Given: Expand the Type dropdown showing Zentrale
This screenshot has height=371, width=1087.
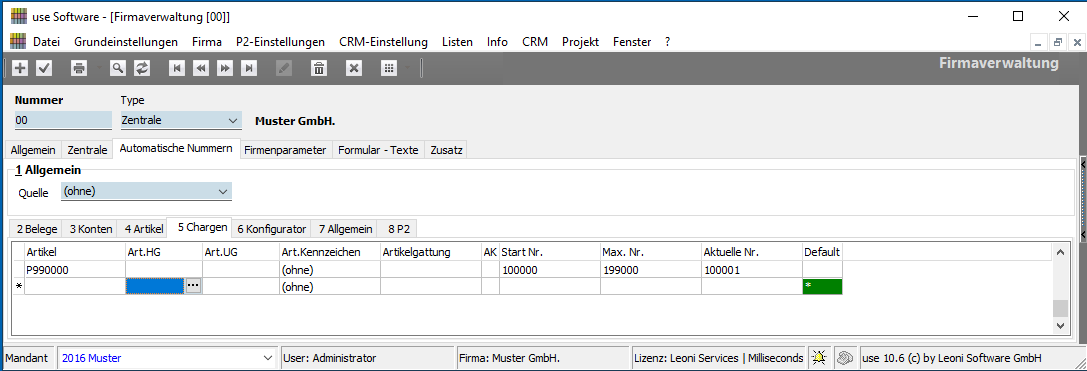Looking at the screenshot, I should 232,120.
